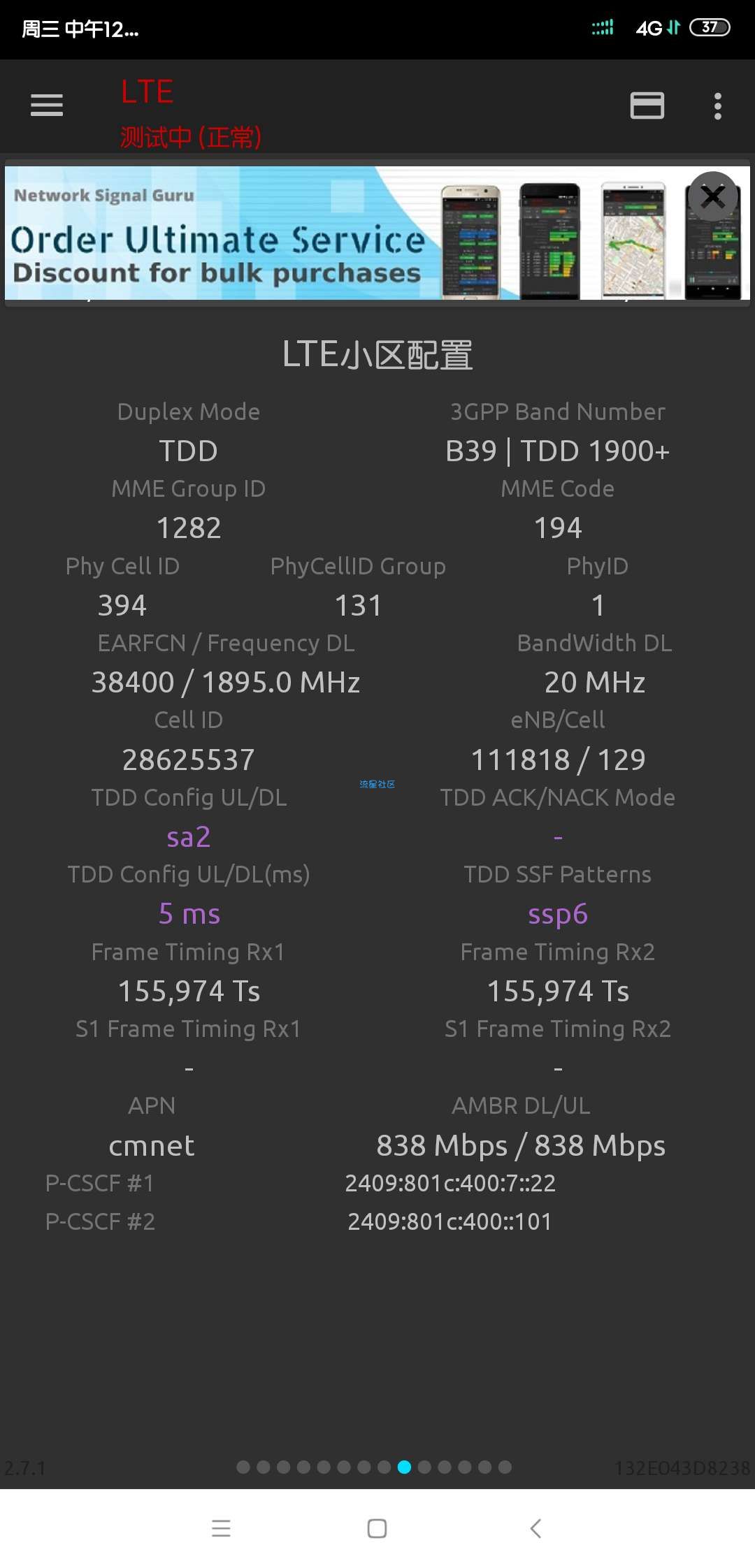
Task: Tap the sa2 TDD Config value
Action: 189,836
